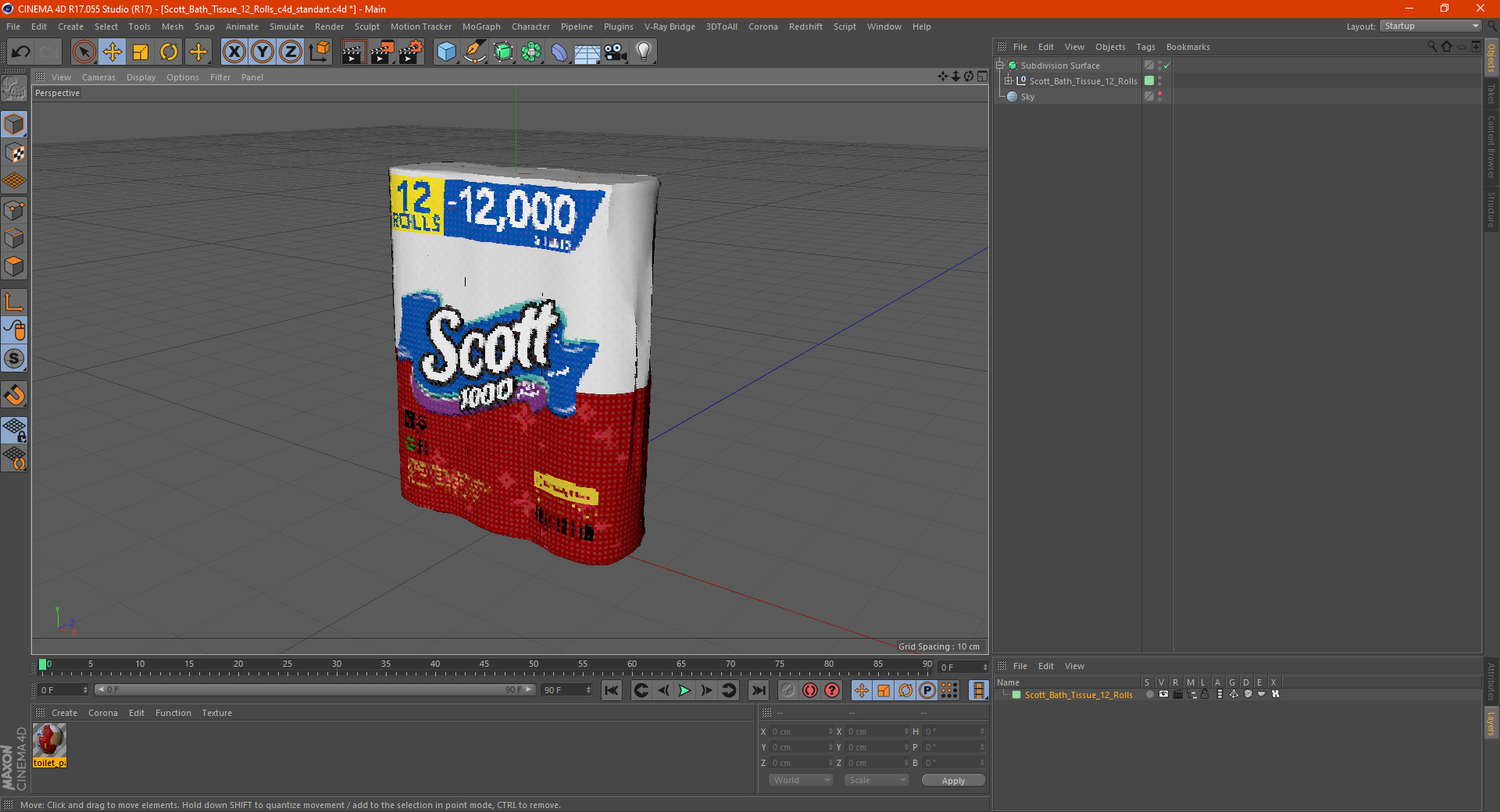Click the Locked Workplane icon
Viewport: 1500px width, 812px height.
pos(14,430)
